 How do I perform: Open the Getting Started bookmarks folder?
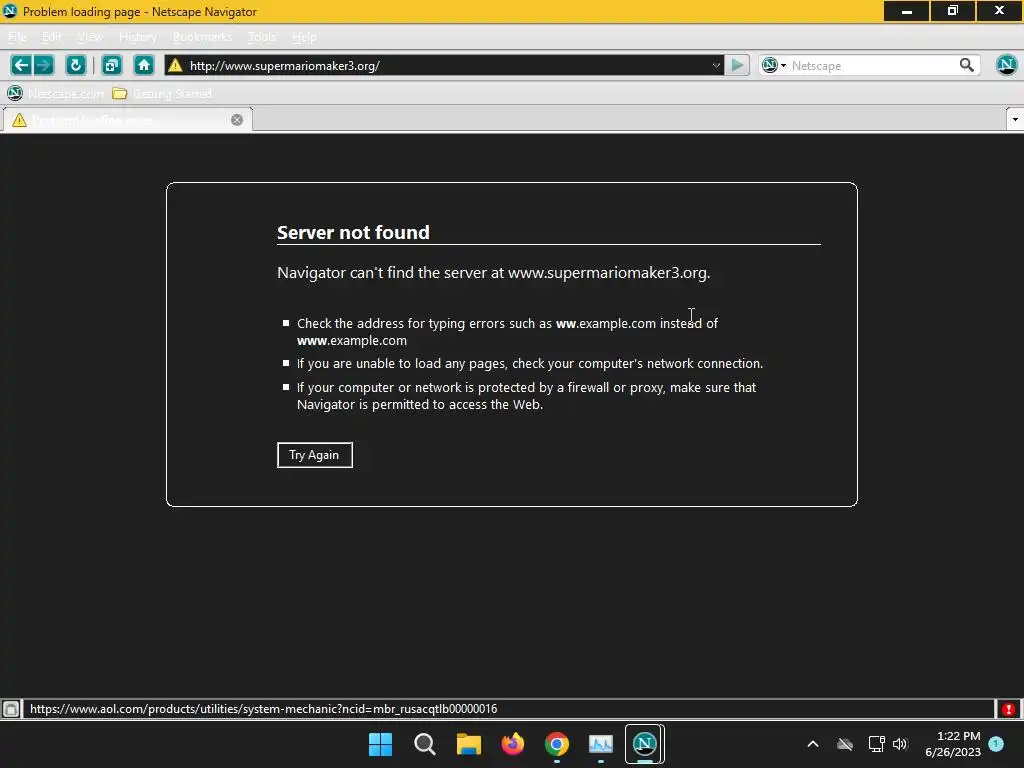162,93
